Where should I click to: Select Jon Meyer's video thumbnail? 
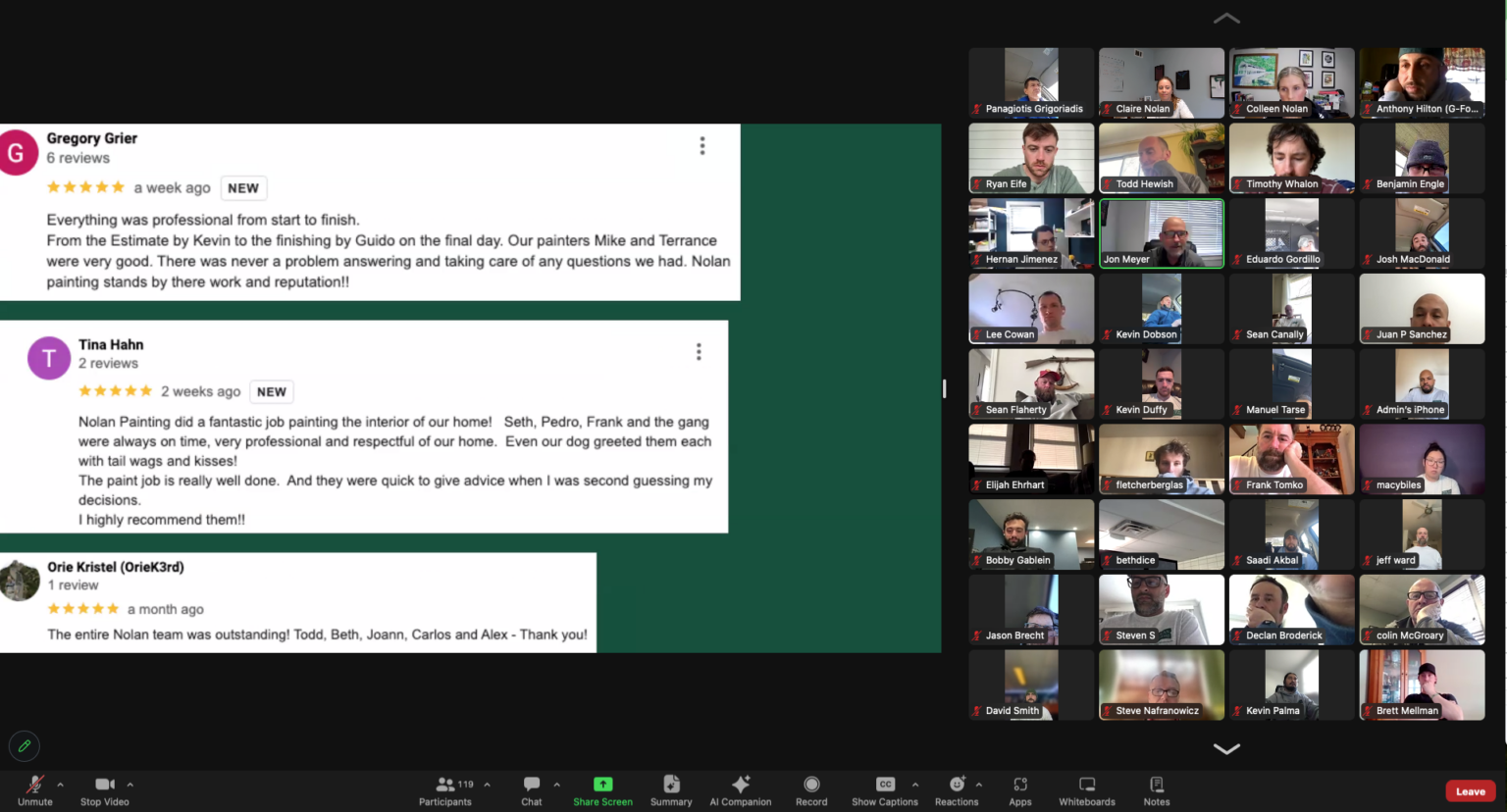pos(1162,233)
